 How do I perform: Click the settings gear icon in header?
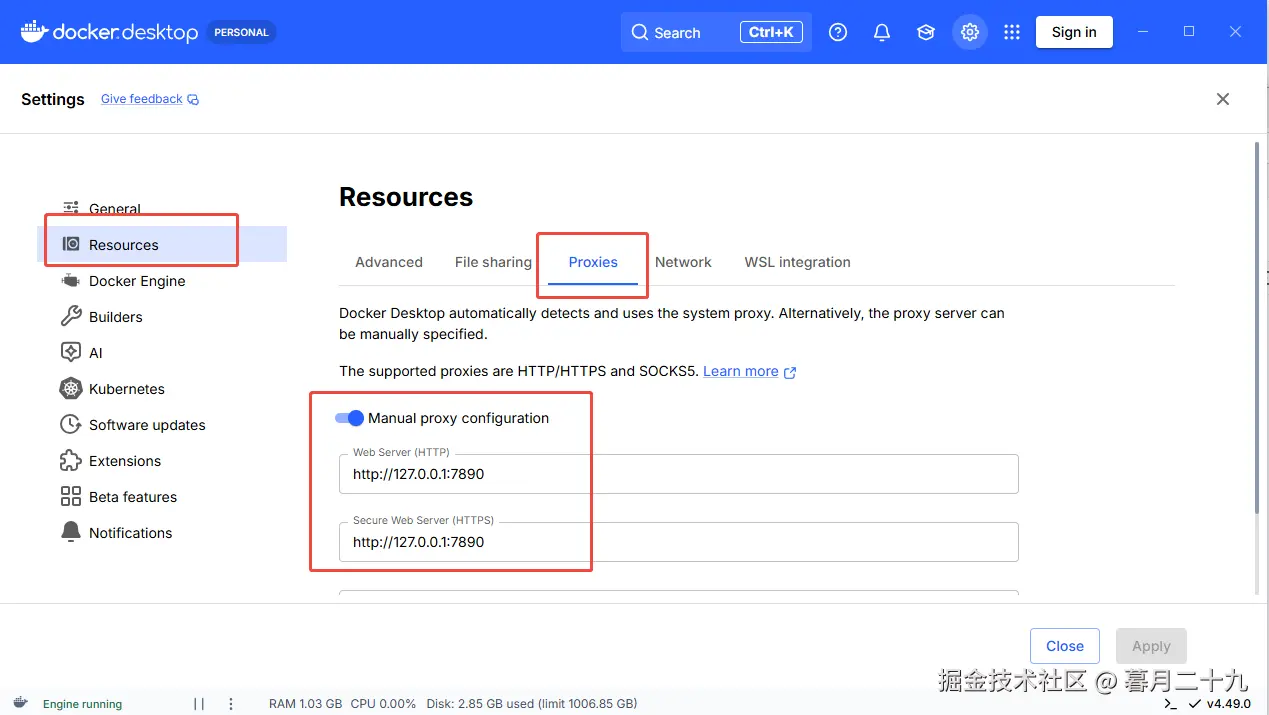970,32
